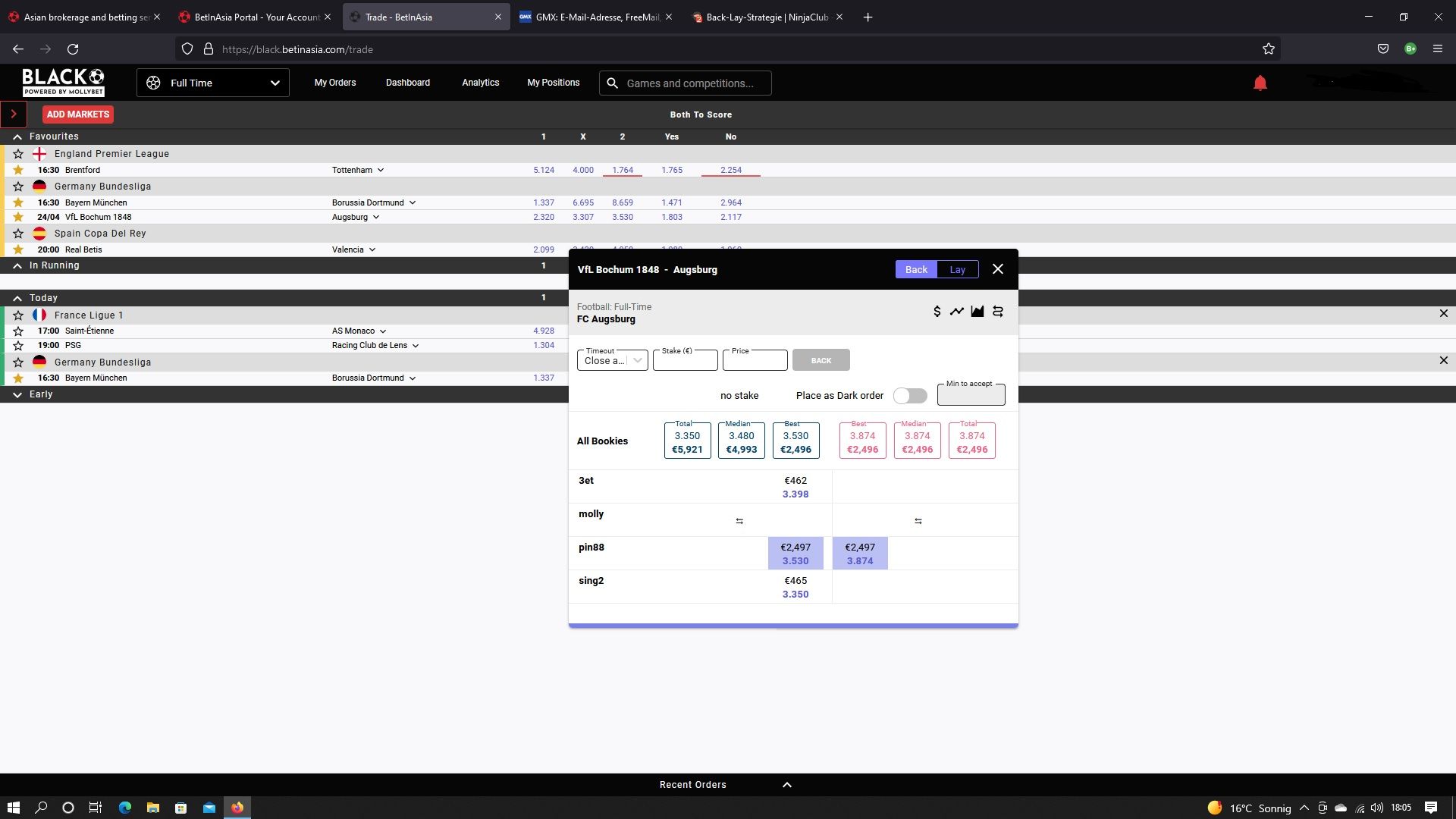Bookmark page with the star icon
This screenshot has height=819, width=1456.
pyautogui.click(x=1269, y=49)
